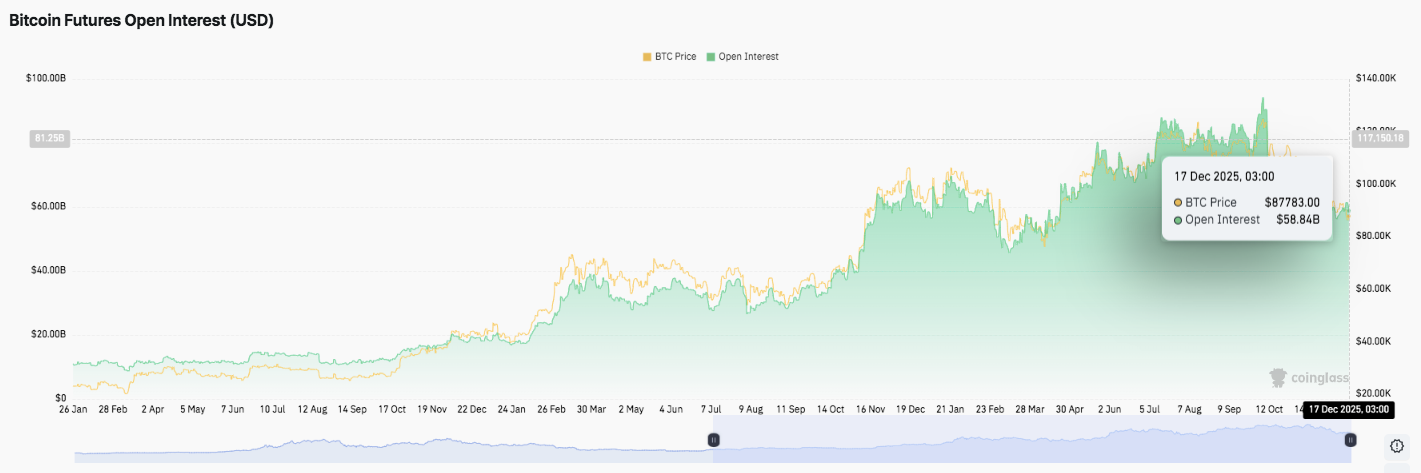Grab the left range slider handle

point(713,440)
